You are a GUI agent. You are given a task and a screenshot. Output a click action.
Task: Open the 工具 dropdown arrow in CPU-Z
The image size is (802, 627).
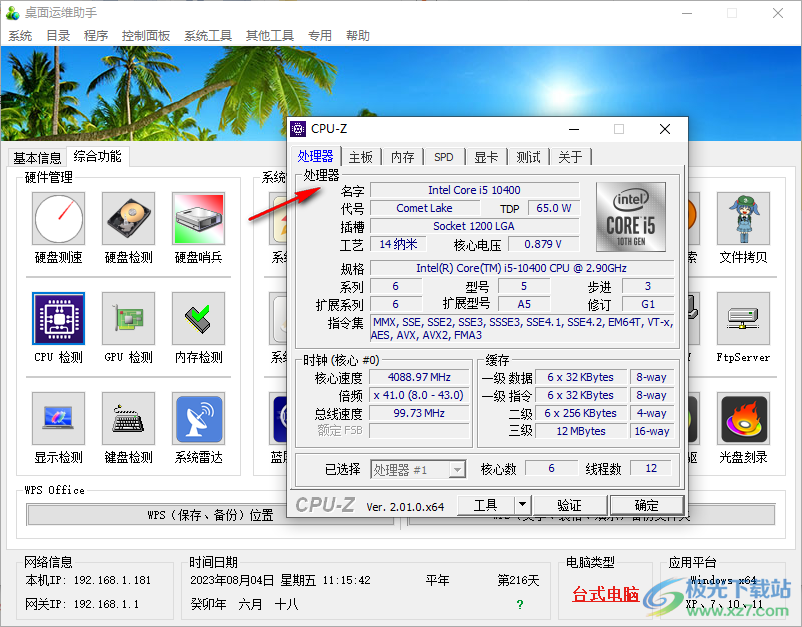[522, 505]
